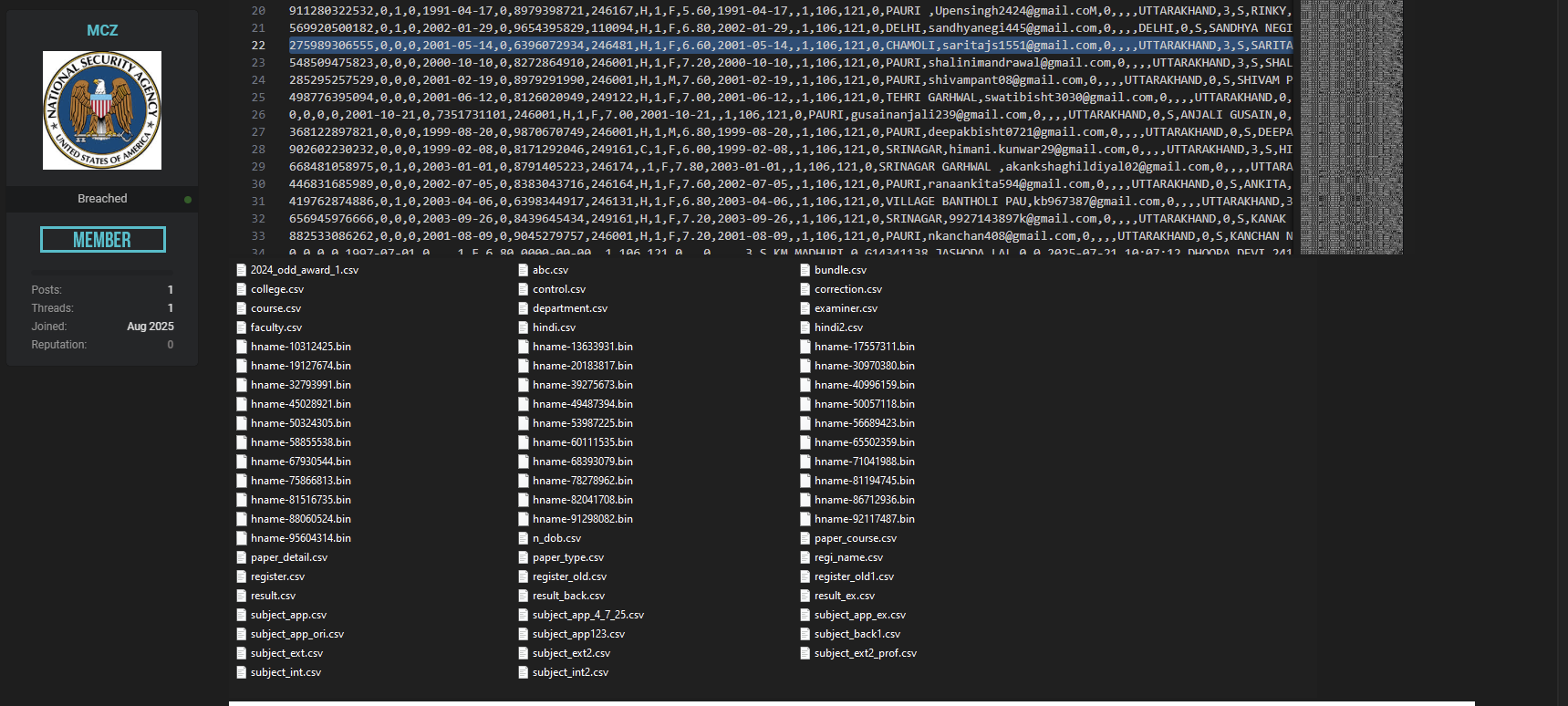Click the Threads count in user stats

click(x=170, y=308)
